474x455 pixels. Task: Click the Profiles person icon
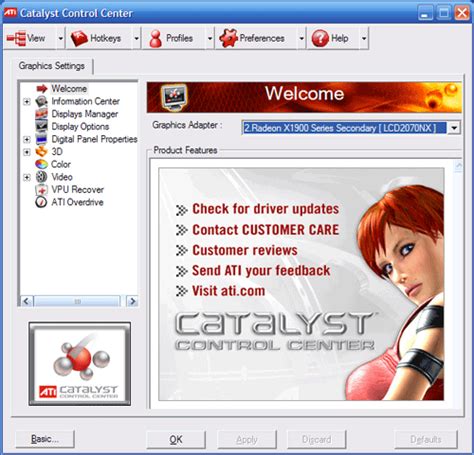(155, 38)
